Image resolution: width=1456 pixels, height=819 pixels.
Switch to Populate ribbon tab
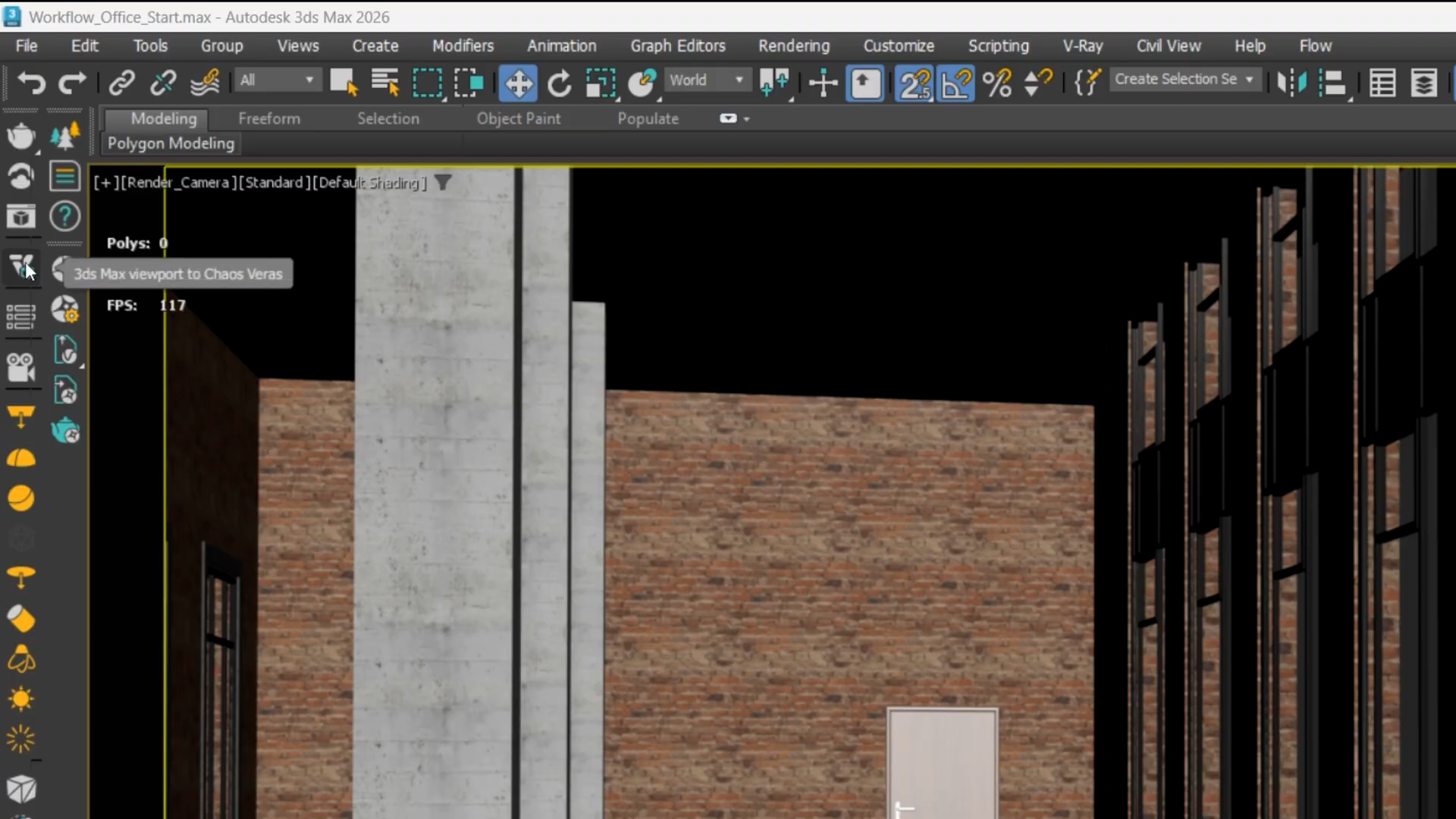648,118
